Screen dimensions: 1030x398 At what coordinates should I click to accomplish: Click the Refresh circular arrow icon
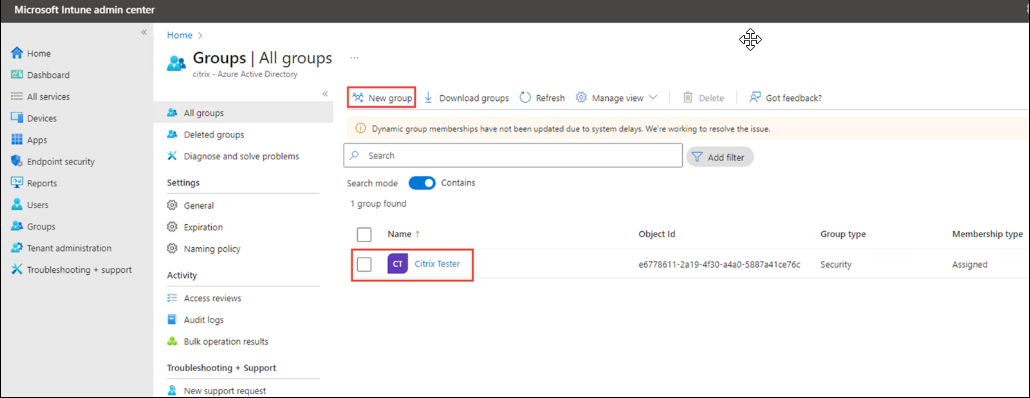[x=526, y=98]
